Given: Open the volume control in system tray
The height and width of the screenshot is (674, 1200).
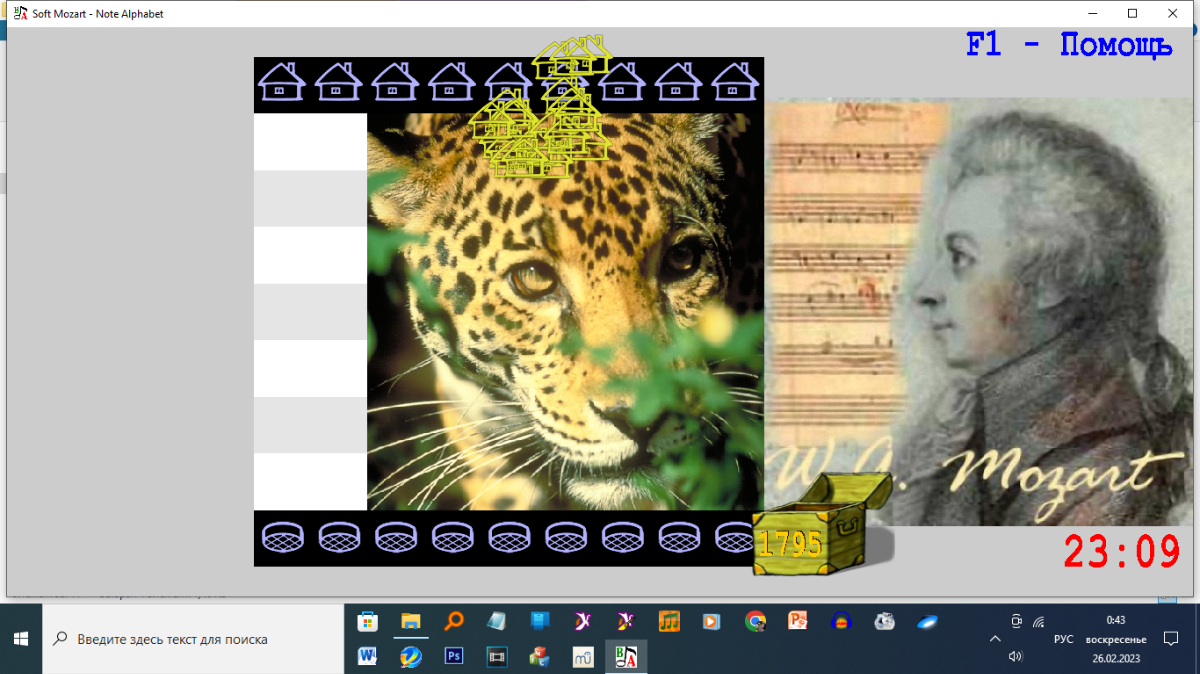Looking at the screenshot, I should [1016, 656].
